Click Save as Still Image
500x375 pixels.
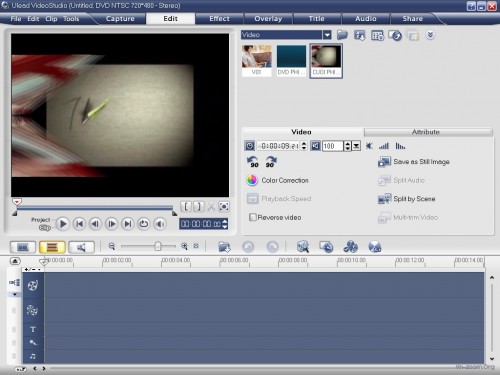click(414, 162)
